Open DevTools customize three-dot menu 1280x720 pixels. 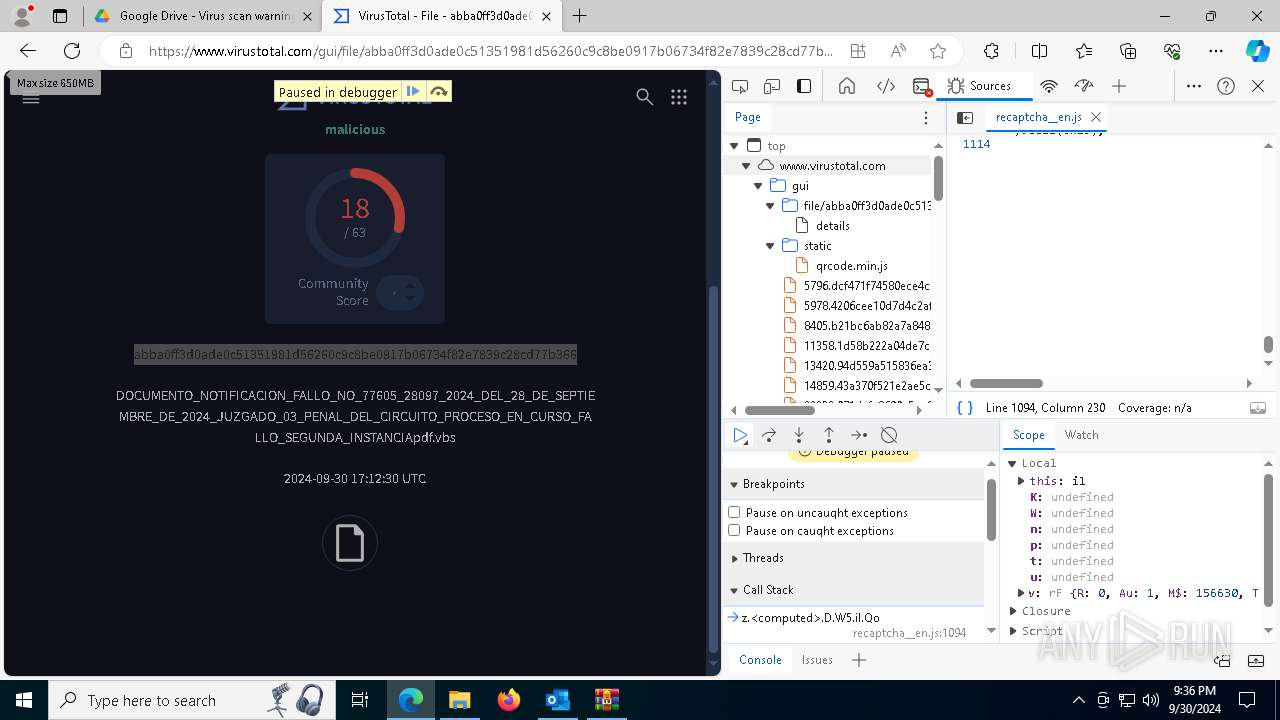(1194, 86)
